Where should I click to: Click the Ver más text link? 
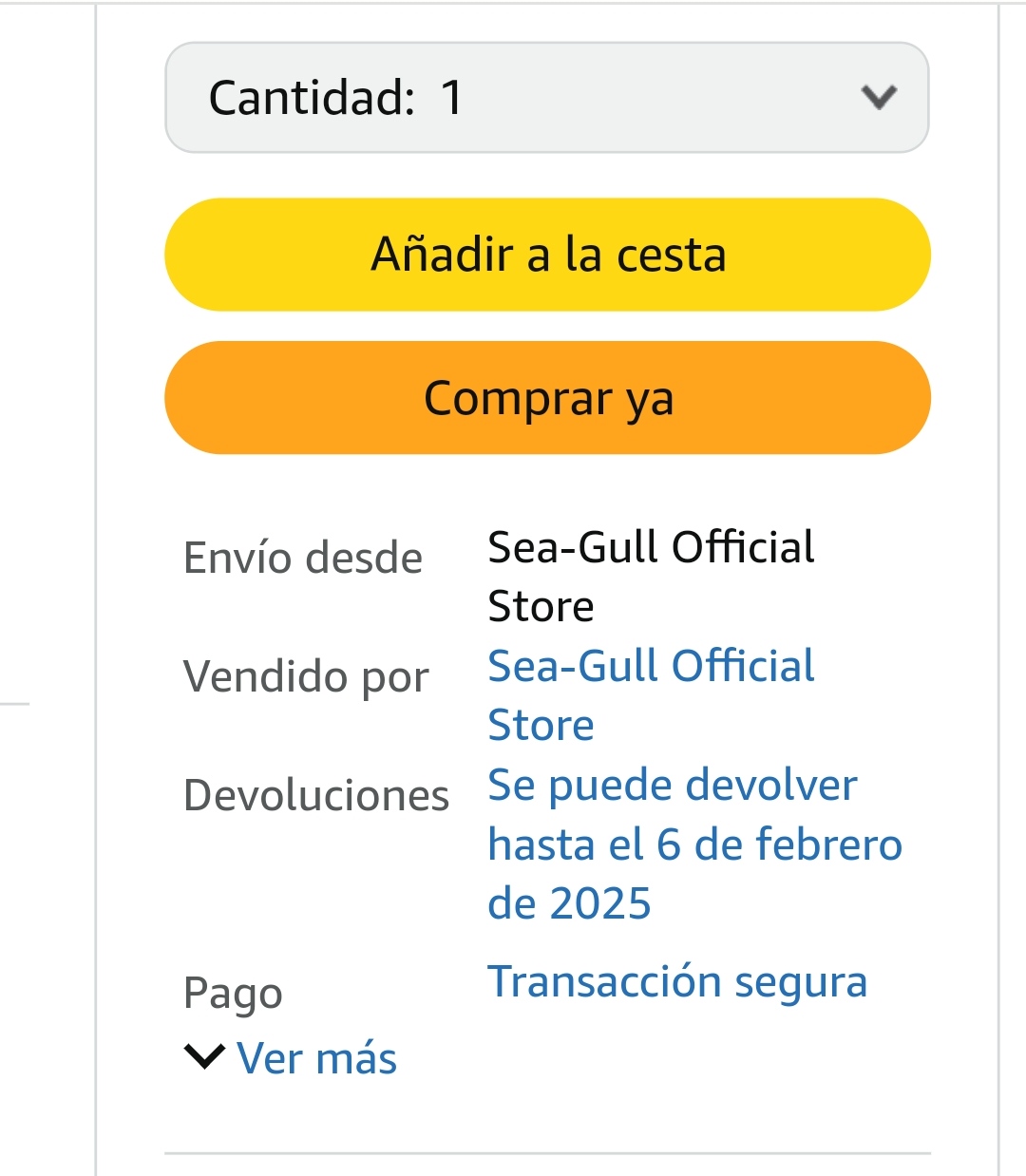click(316, 1058)
